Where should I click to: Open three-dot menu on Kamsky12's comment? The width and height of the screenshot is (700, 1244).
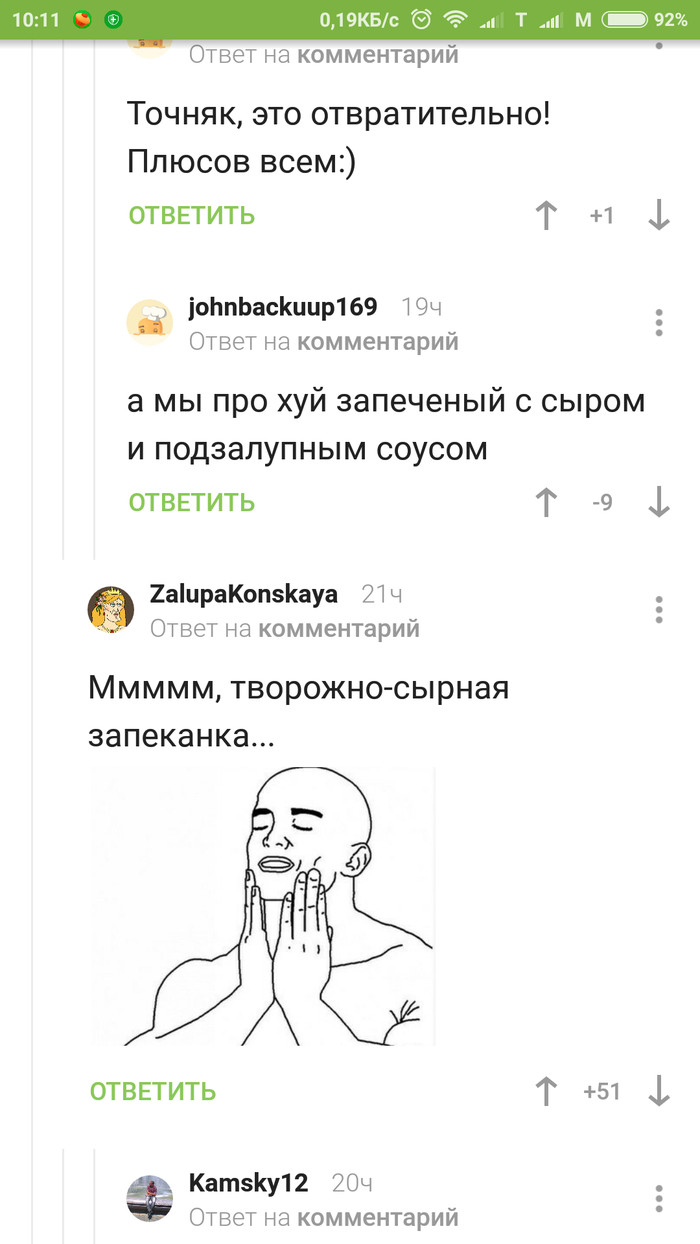tap(659, 1197)
